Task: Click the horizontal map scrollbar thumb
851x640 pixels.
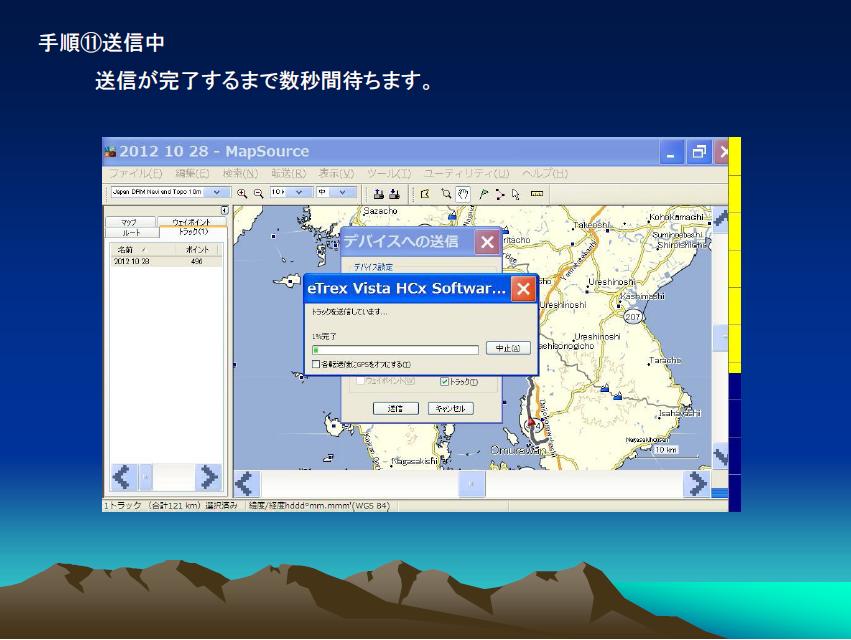Action: click(472, 484)
